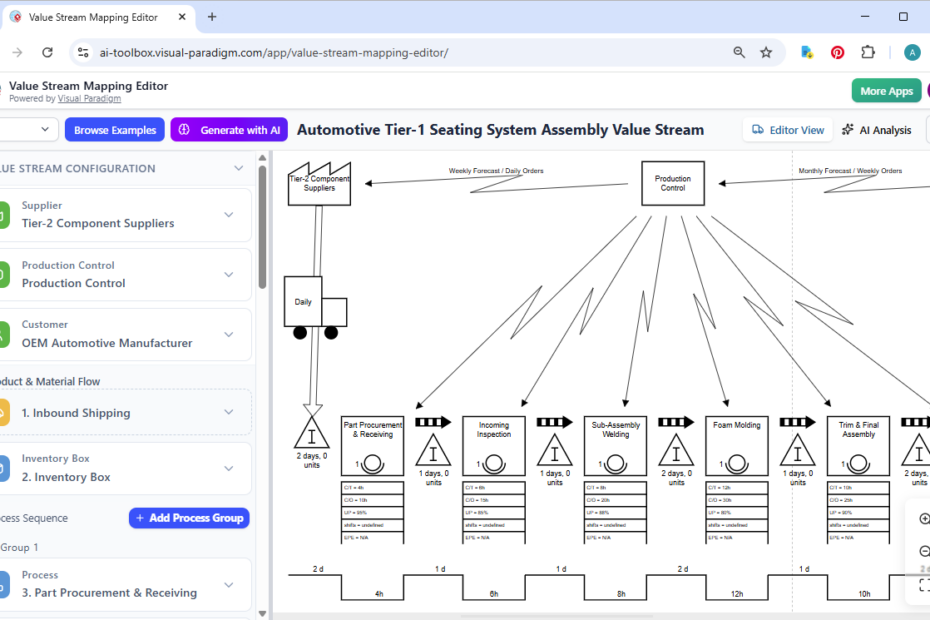Open the page zoom magnifier in the address bar
930x620 pixels.
coord(738,52)
